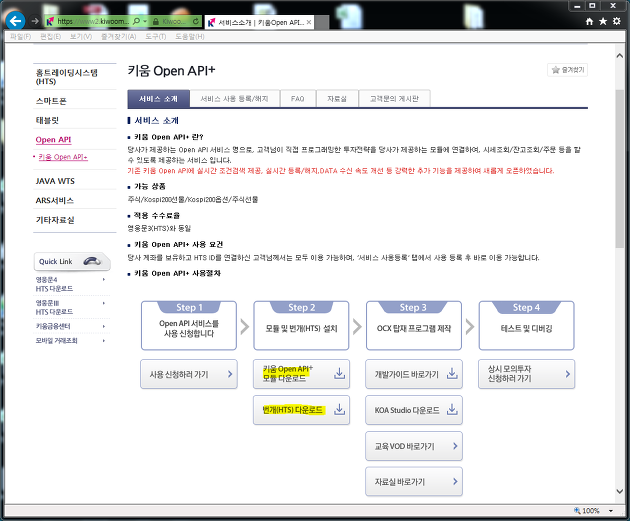
Task: Click the scrollbar up arrow
Action: click(620, 55)
